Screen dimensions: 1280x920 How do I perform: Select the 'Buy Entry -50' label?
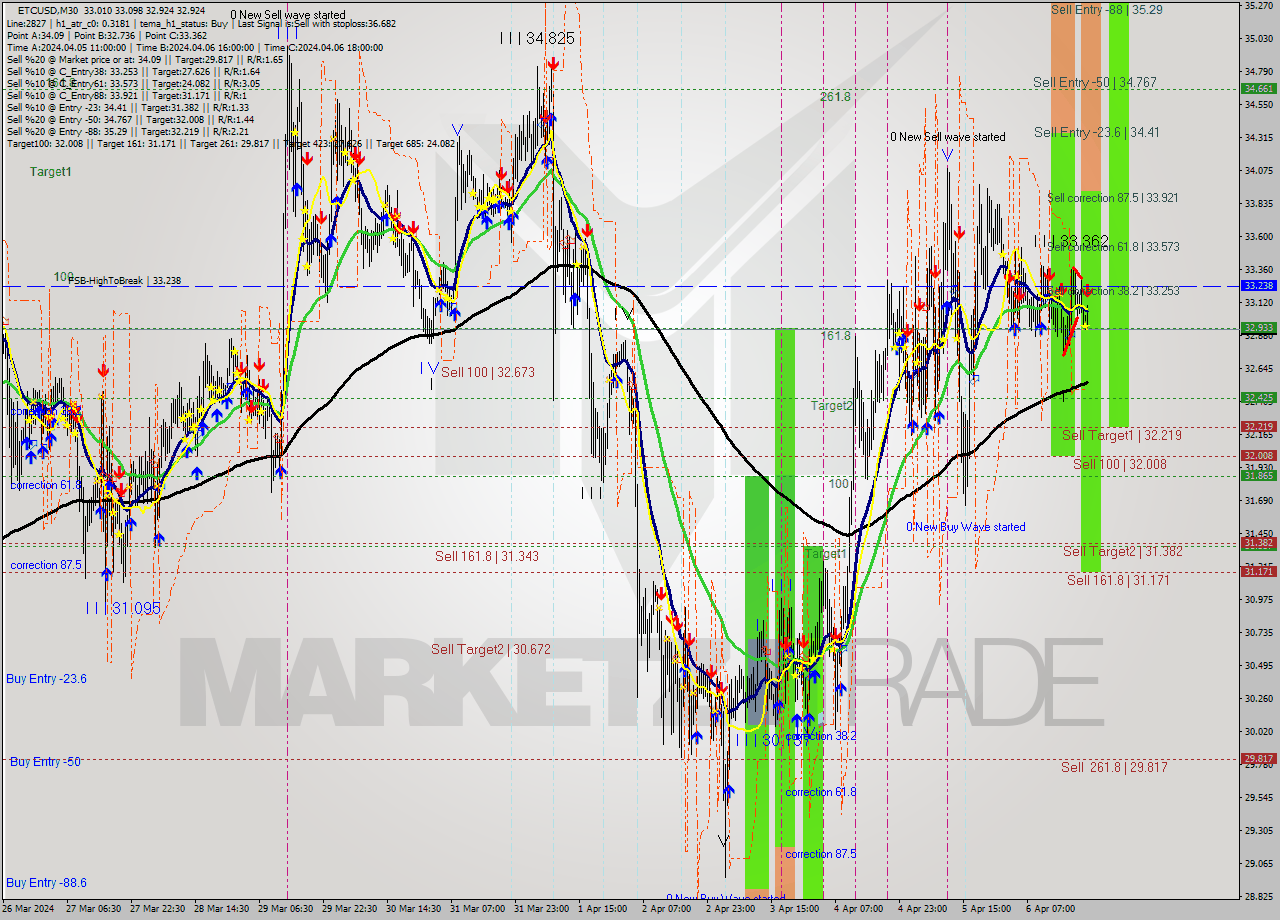pyautogui.click(x=45, y=761)
